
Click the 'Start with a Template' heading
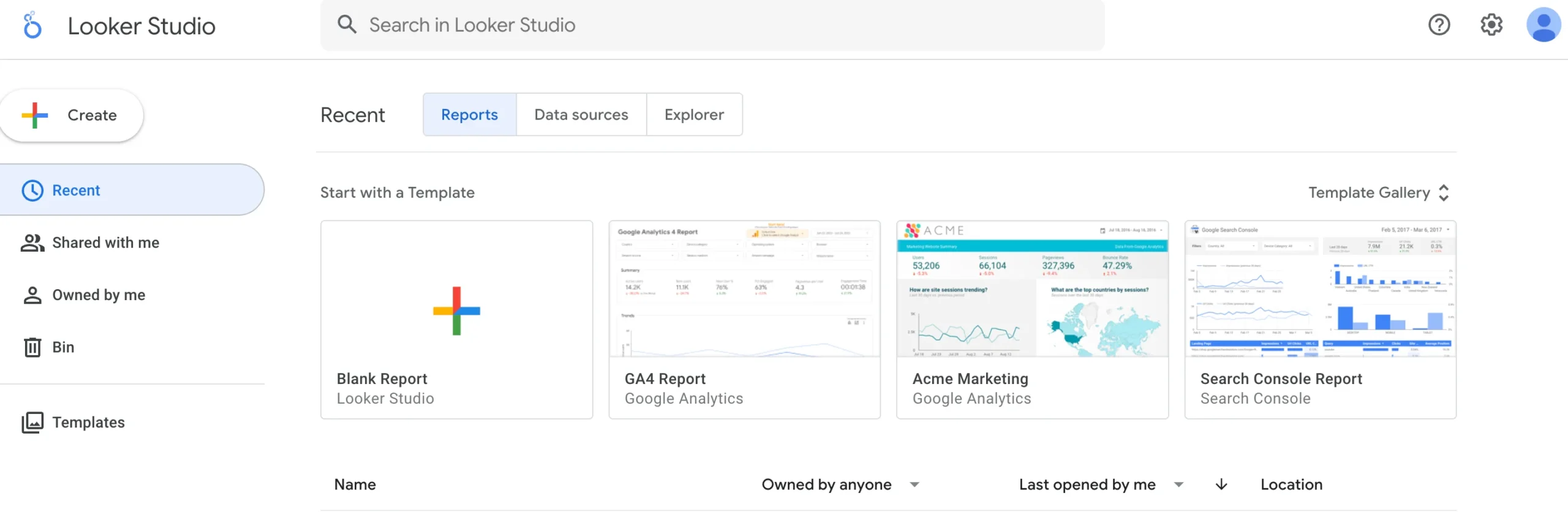click(x=398, y=193)
